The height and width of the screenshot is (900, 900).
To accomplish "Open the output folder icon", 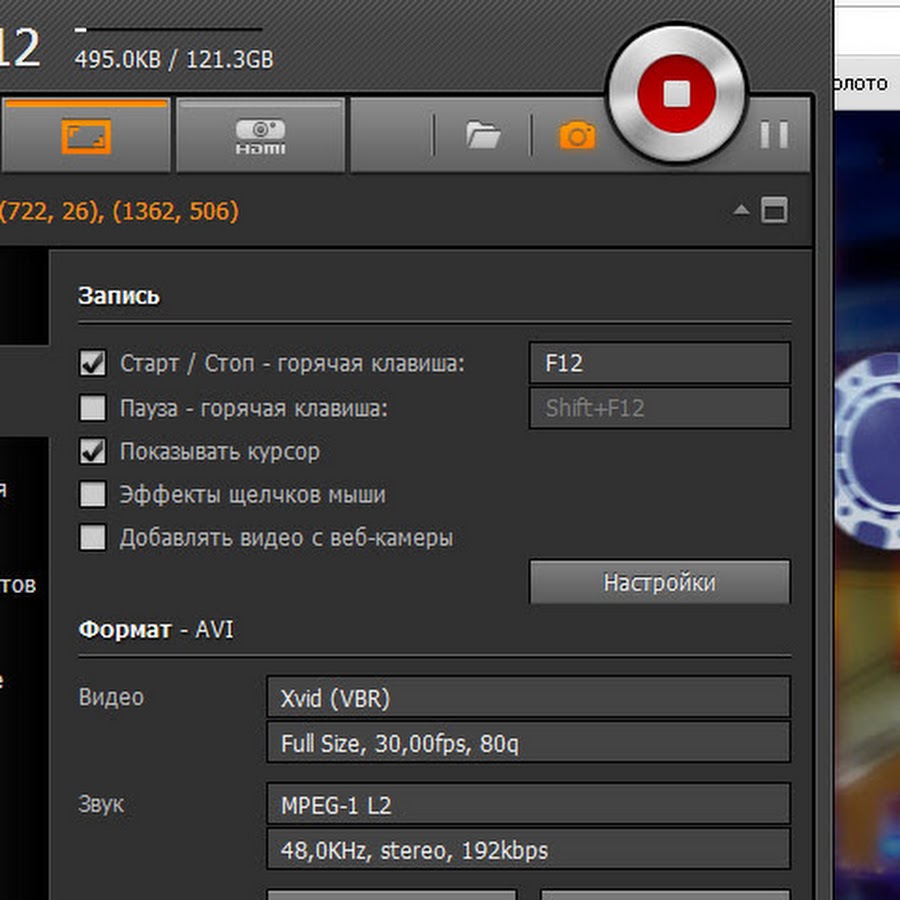I will click(x=483, y=135).
